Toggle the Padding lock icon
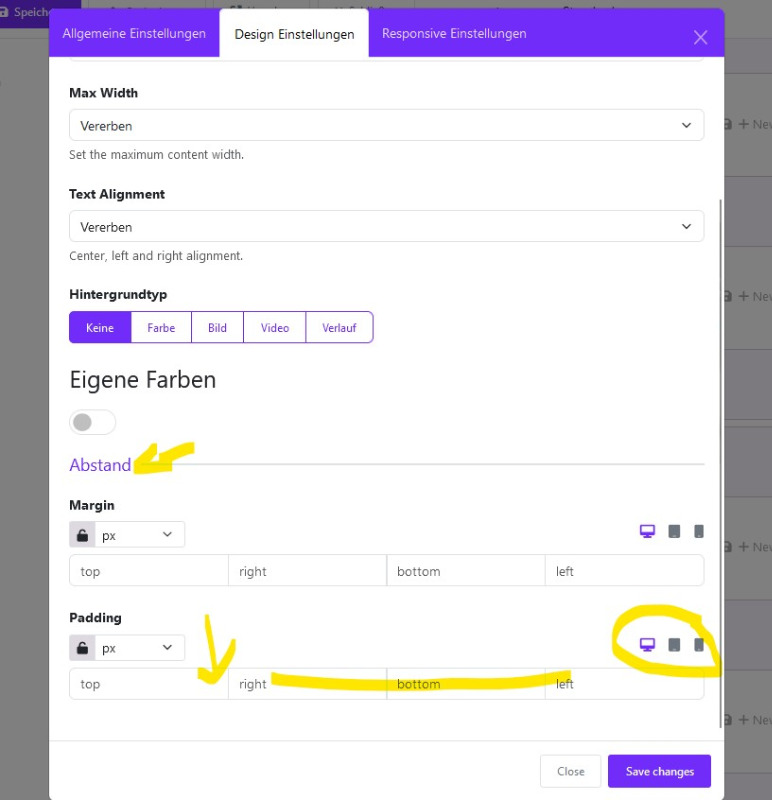This screenshot has height=800, width=772. [x=82, y=648]
